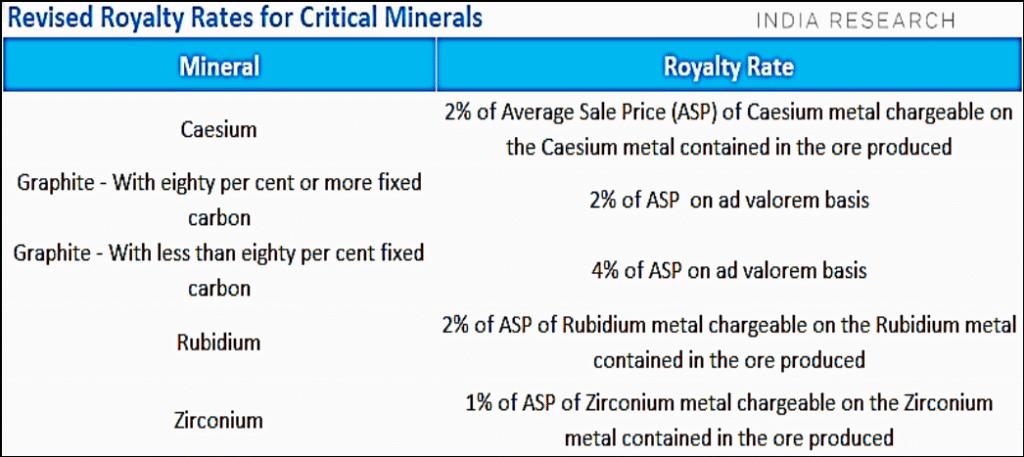Select the Zirconium royalty rate description
The width and height of the screenshot is (1024, 457).
click(x=729, y=420)
